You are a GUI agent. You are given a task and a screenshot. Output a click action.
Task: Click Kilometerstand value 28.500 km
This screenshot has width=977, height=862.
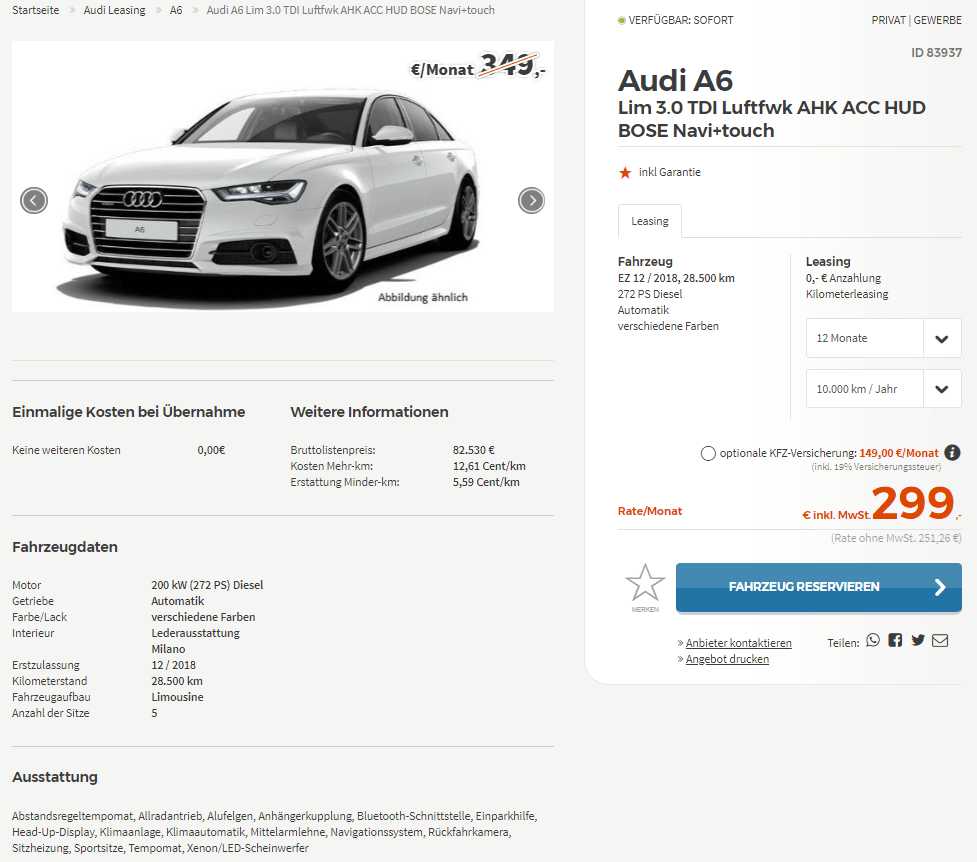(x=177, y=681)
